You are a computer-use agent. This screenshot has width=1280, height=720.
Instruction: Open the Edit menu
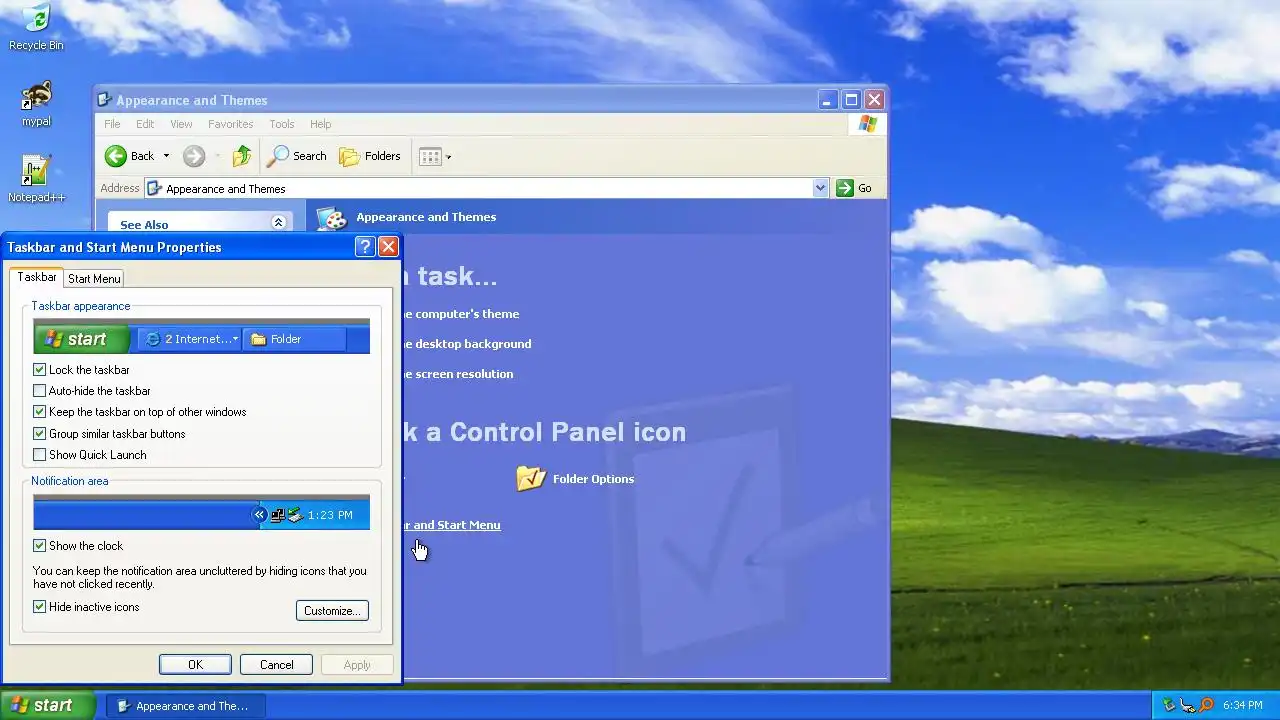145,124
